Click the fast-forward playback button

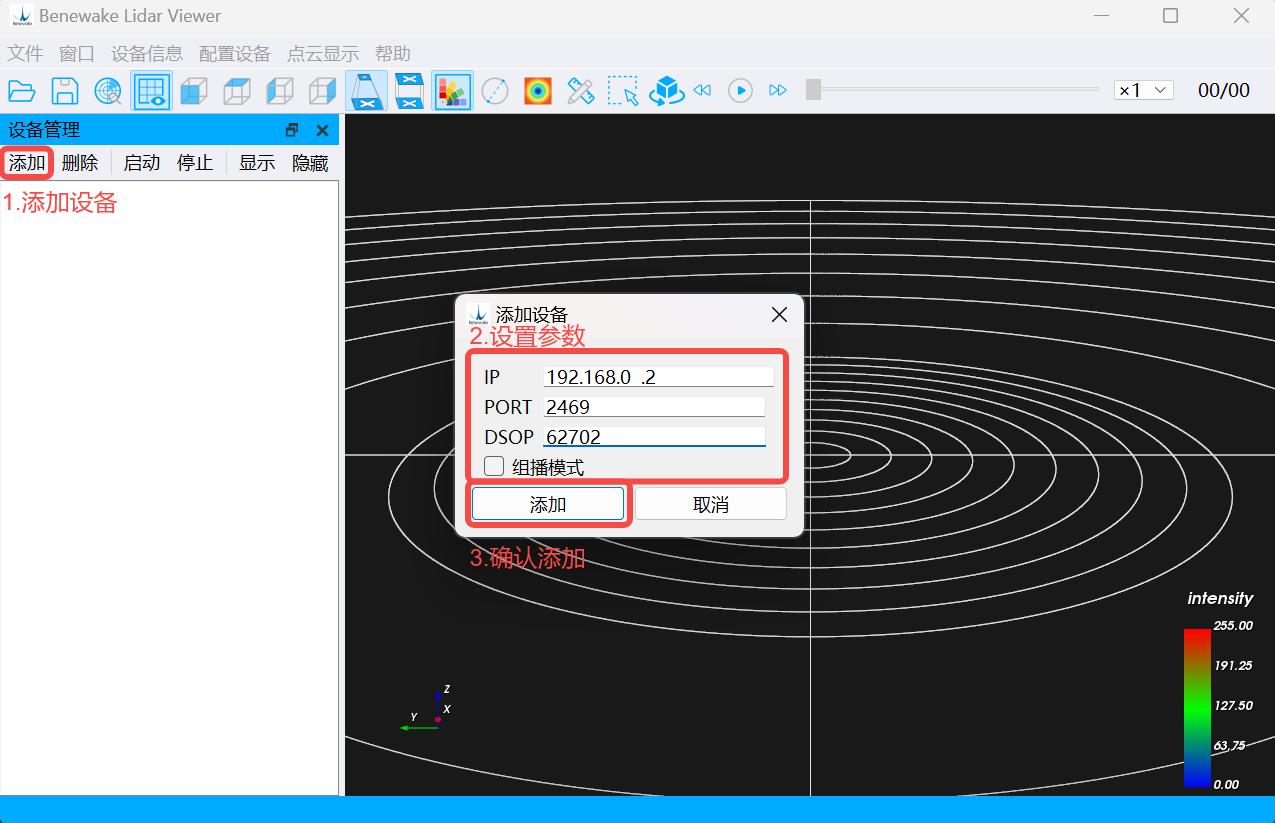[x=778, y=91]
